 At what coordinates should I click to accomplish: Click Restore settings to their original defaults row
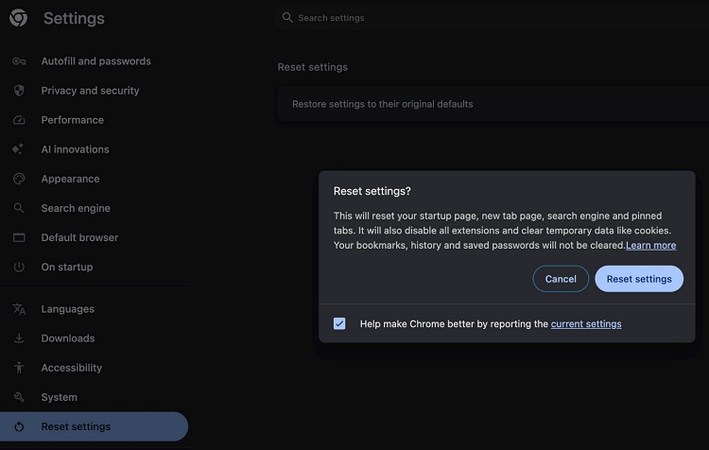[493, 104]
